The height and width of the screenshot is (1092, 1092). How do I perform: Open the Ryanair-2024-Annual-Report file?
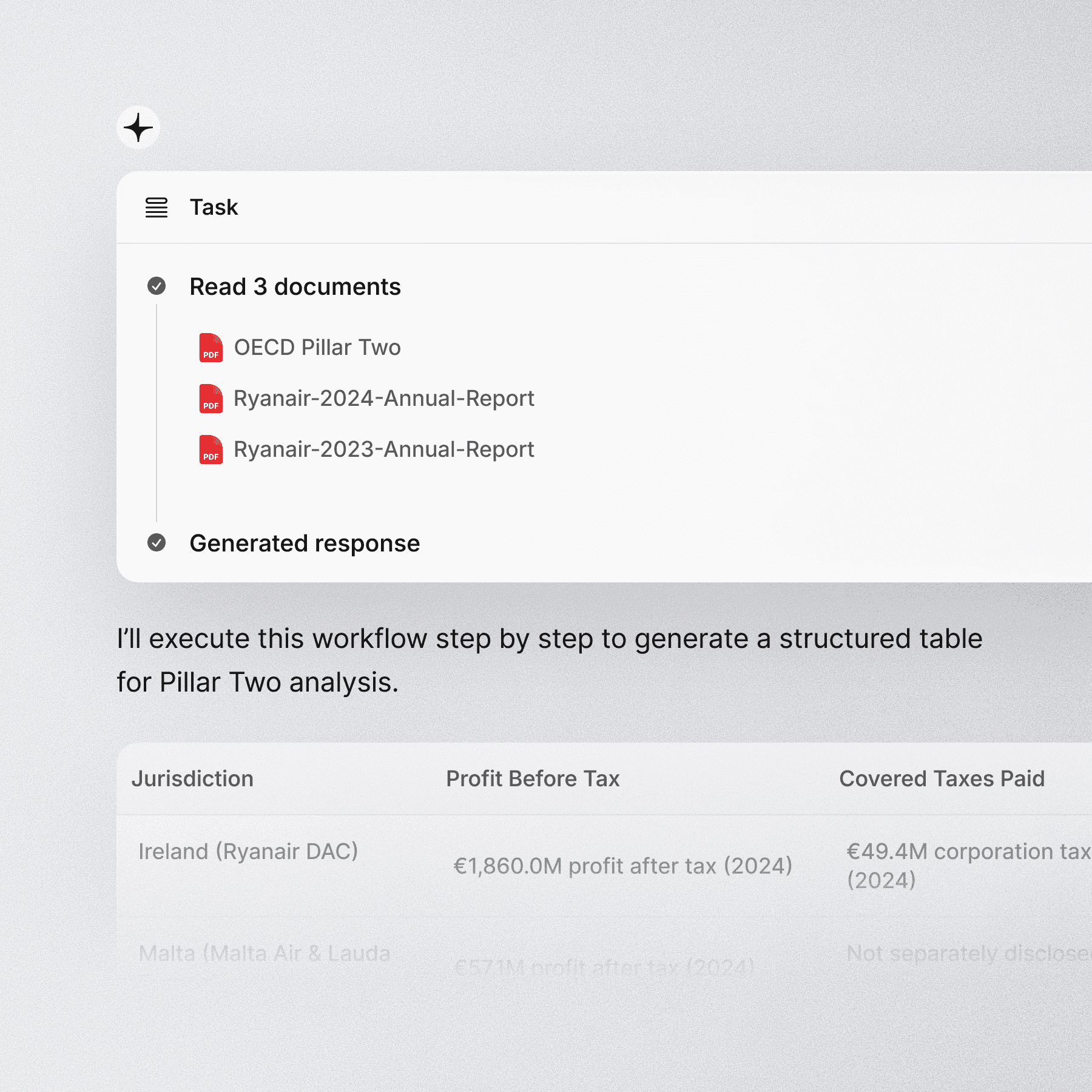(x=384, y=399)
